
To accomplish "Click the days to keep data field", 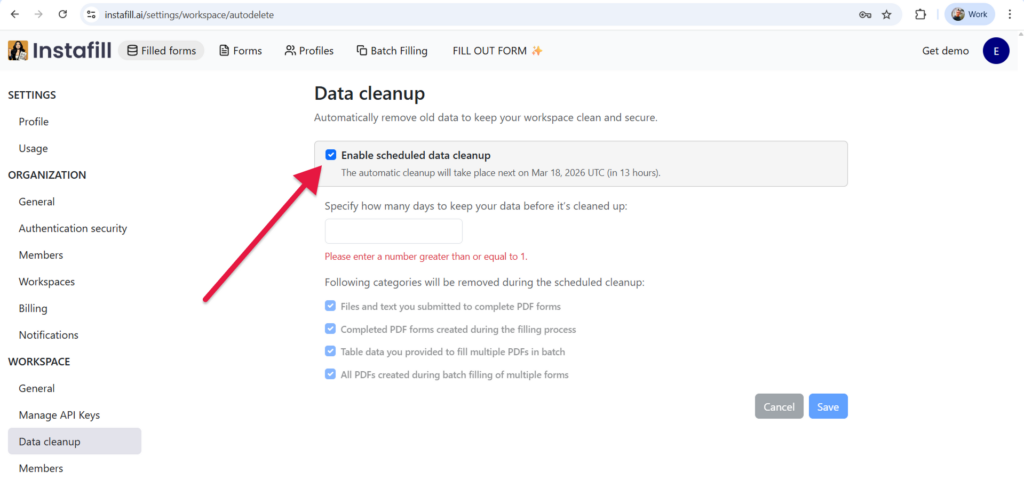I will pos(394,232).
